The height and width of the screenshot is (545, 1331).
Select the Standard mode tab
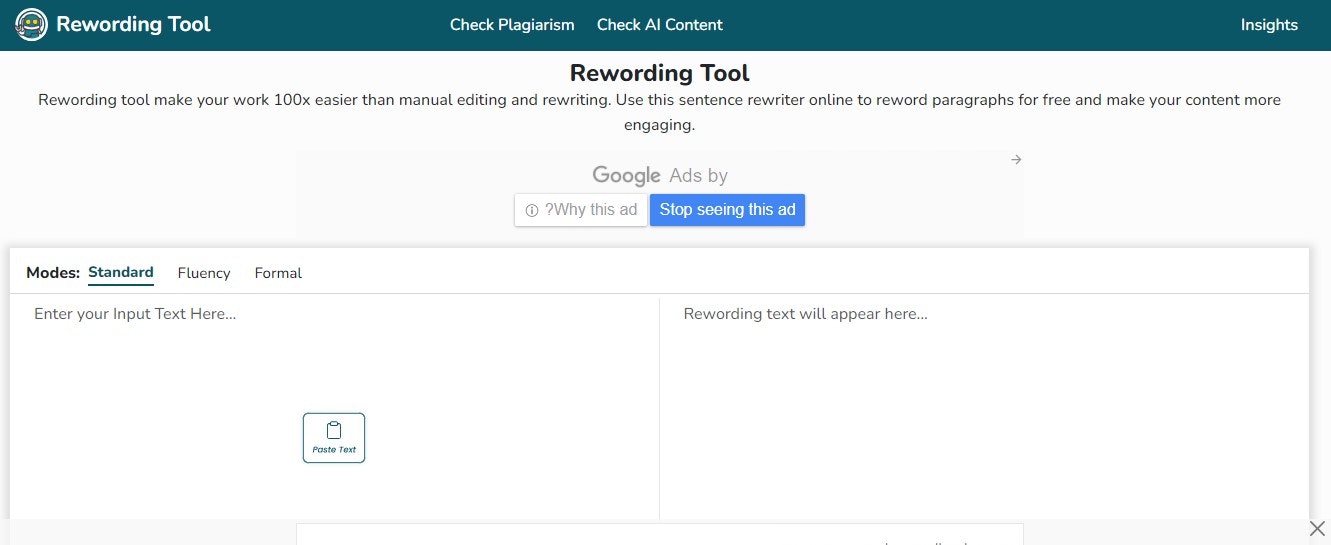(121, 273)
